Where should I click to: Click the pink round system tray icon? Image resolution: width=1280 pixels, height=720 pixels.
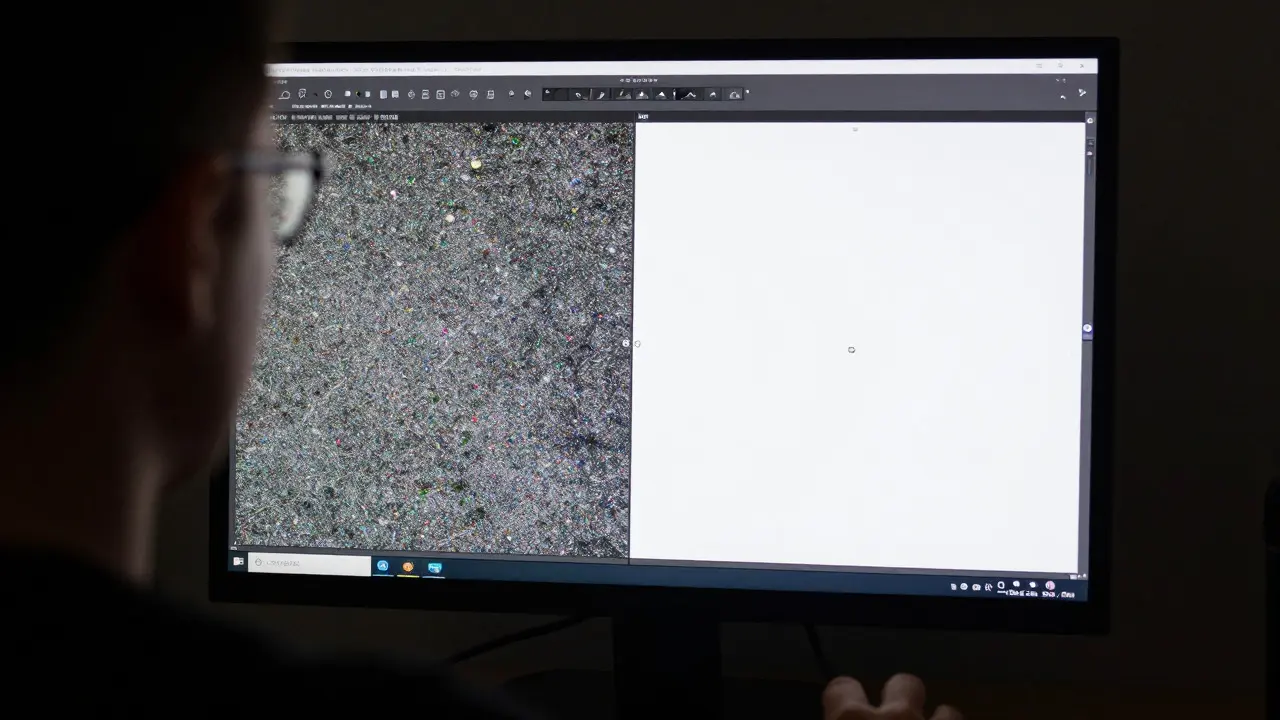tap(1050, 585)
